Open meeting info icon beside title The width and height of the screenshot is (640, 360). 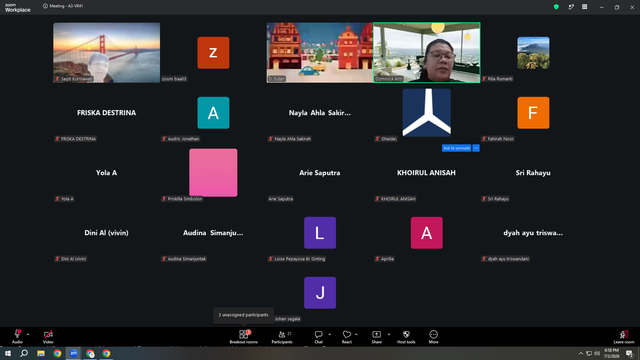[45, 6]
